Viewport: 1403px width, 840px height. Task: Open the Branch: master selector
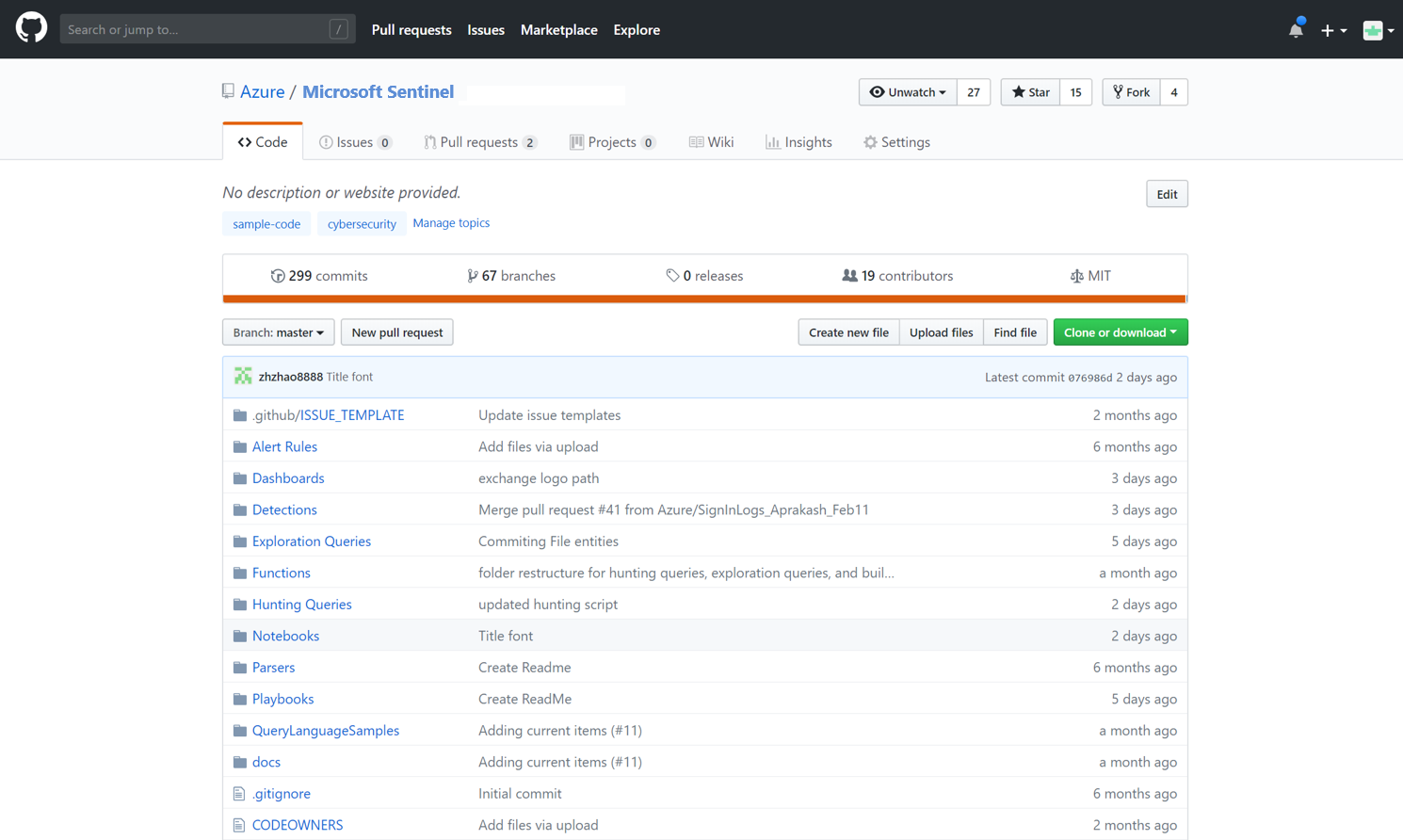279,332
